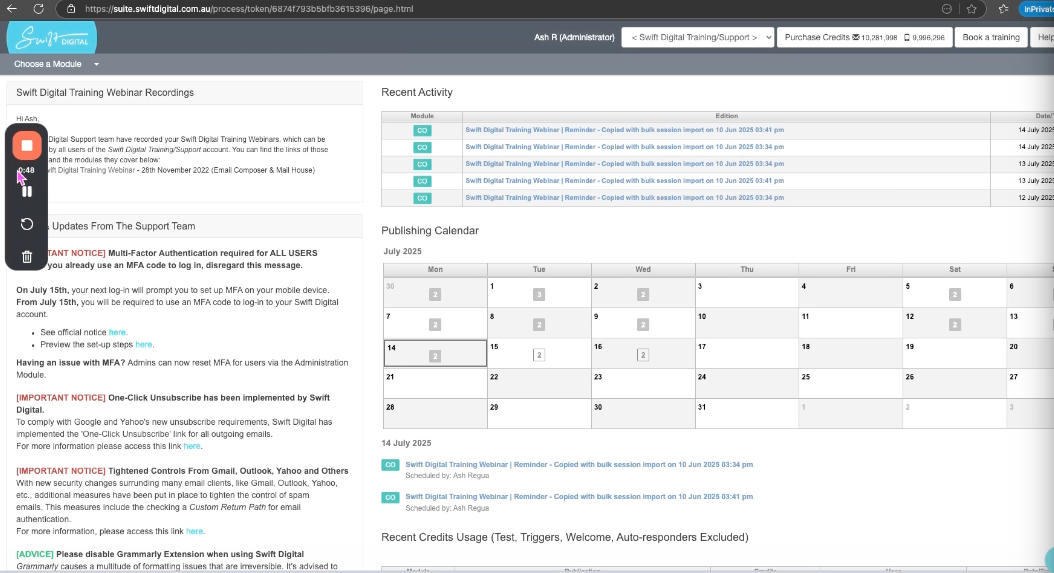1054x573 pixels.
Task: Stop the screen recording with the red stop button
Action: tap(27, 145)
